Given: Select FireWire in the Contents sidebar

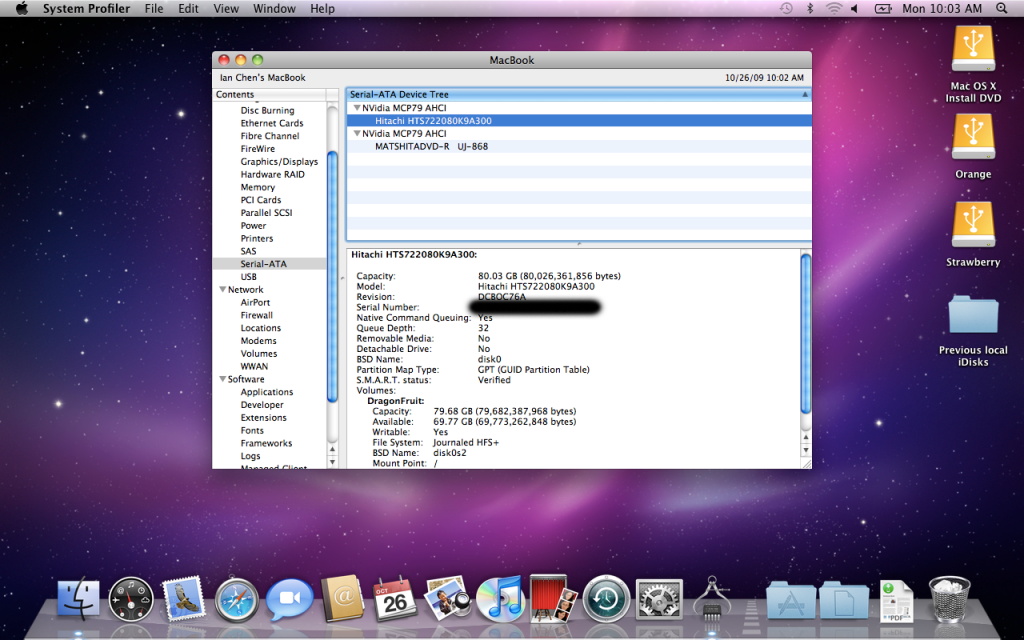Looking at the screenshot, I should [x=257, y=149].
